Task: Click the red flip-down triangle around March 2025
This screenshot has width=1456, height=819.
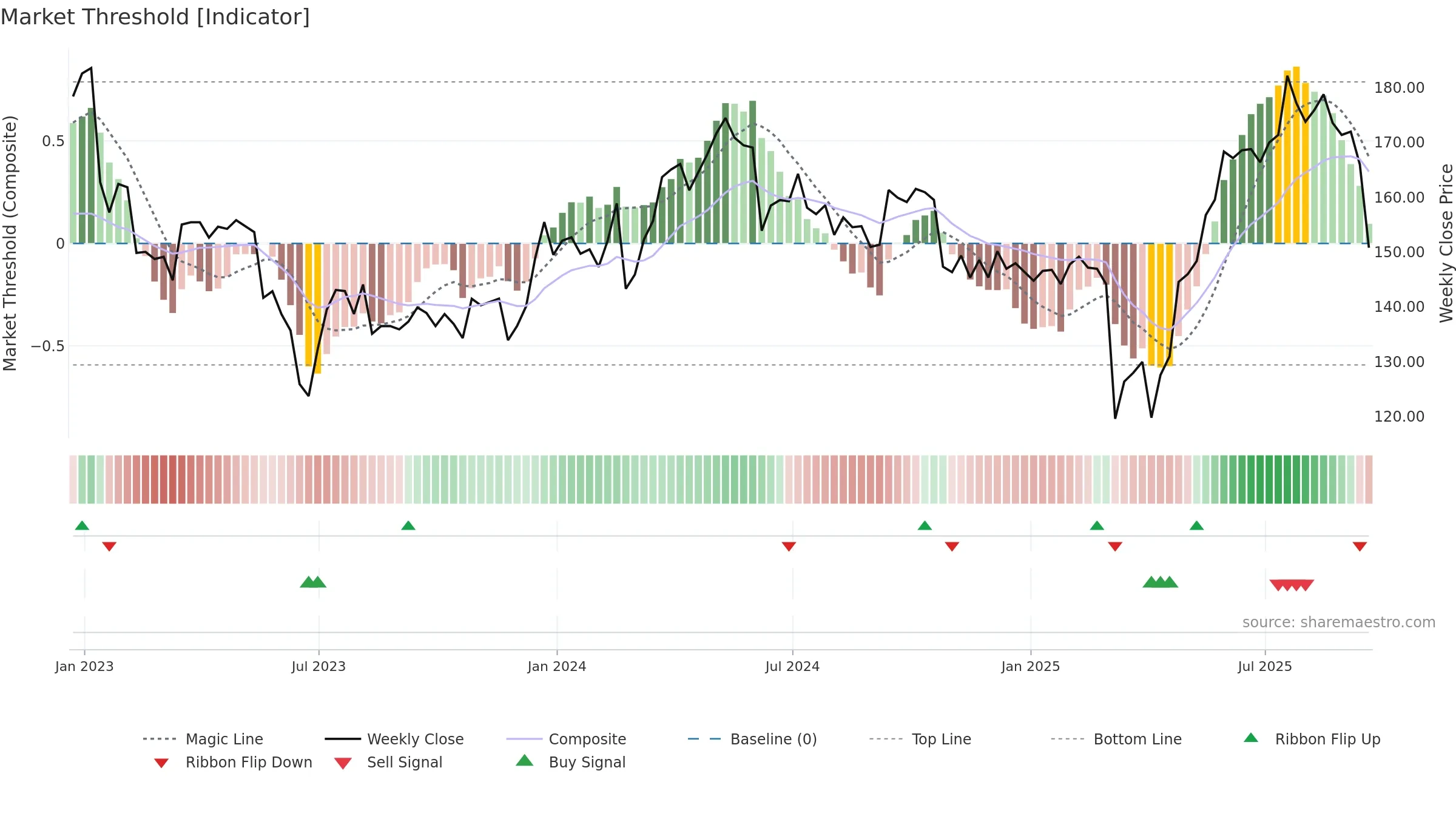Action: [1115, 547]
